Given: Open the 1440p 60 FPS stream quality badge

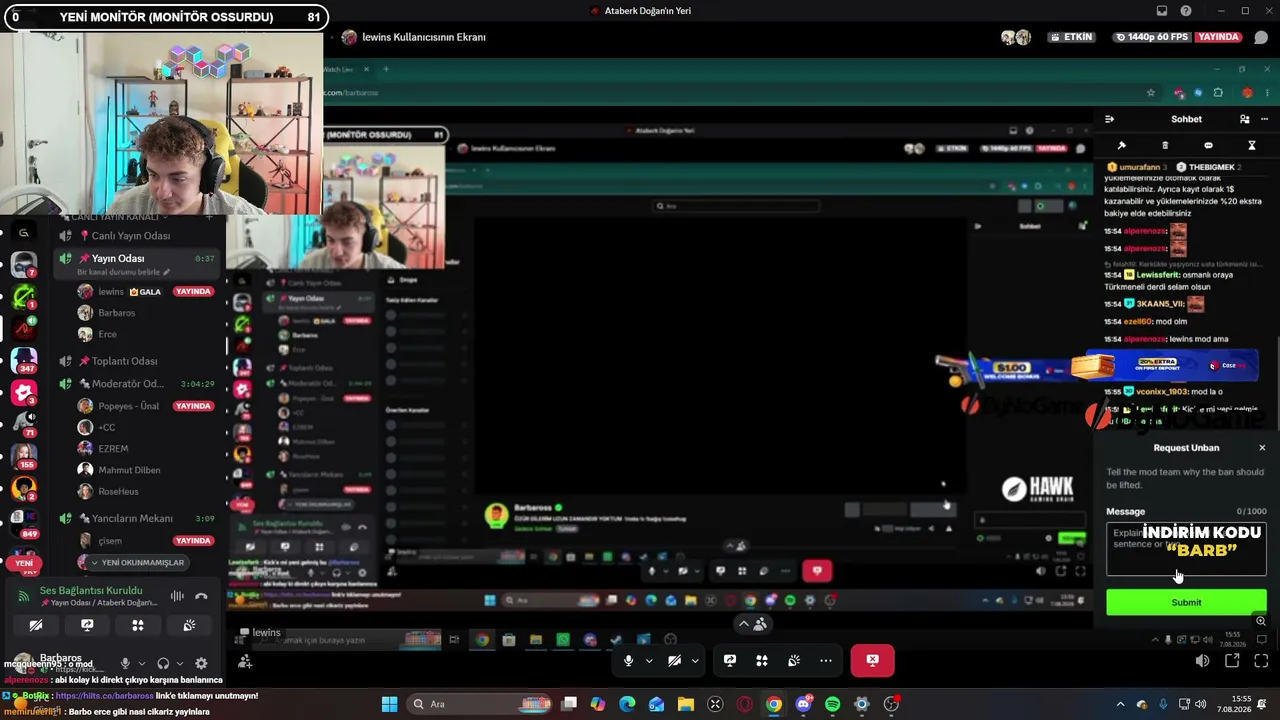Looking at the screenshot, I should coord(1152,37).
